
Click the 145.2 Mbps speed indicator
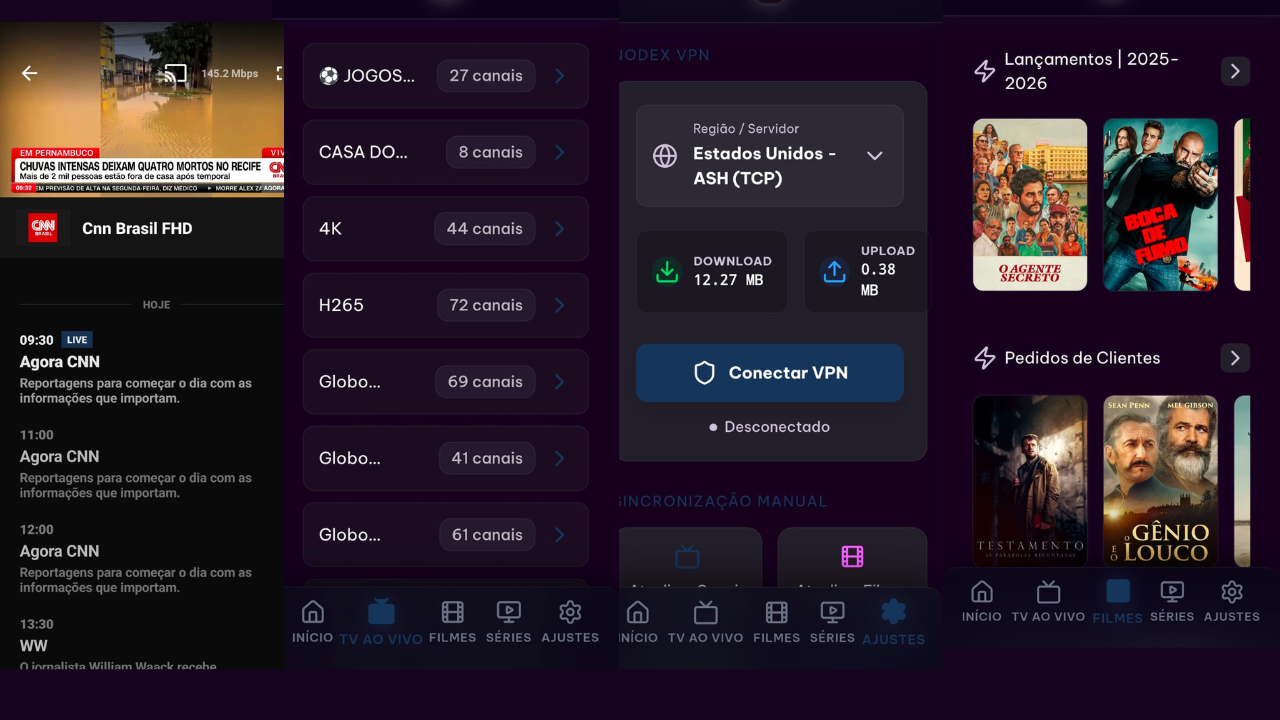click(230, 74)
